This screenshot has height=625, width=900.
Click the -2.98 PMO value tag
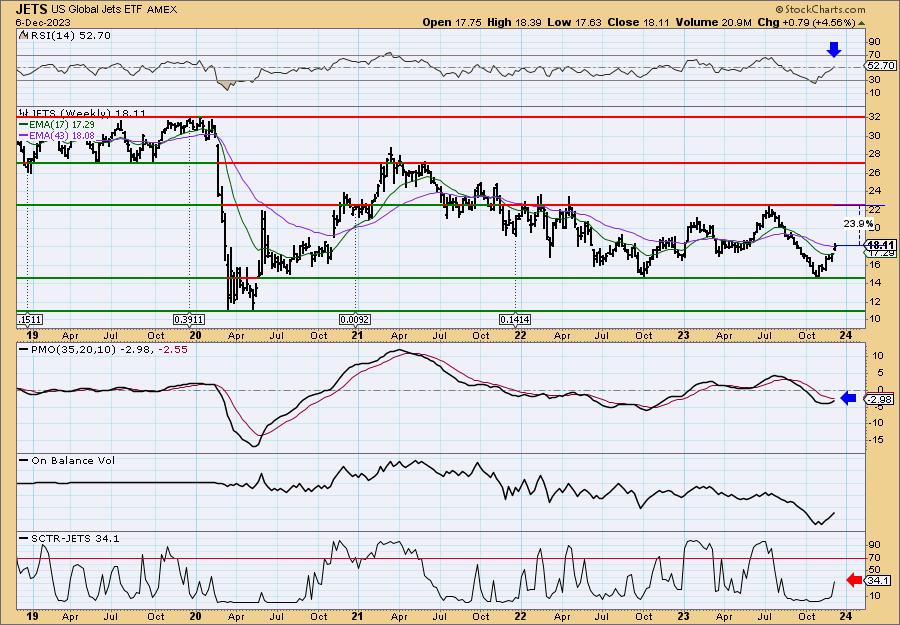[x=880, y=399]
